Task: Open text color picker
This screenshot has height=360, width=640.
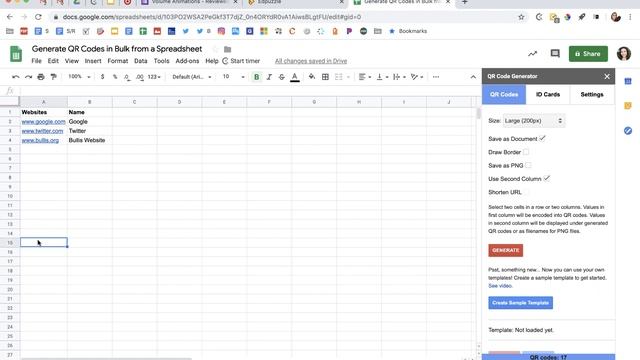Action: point(295,77)
